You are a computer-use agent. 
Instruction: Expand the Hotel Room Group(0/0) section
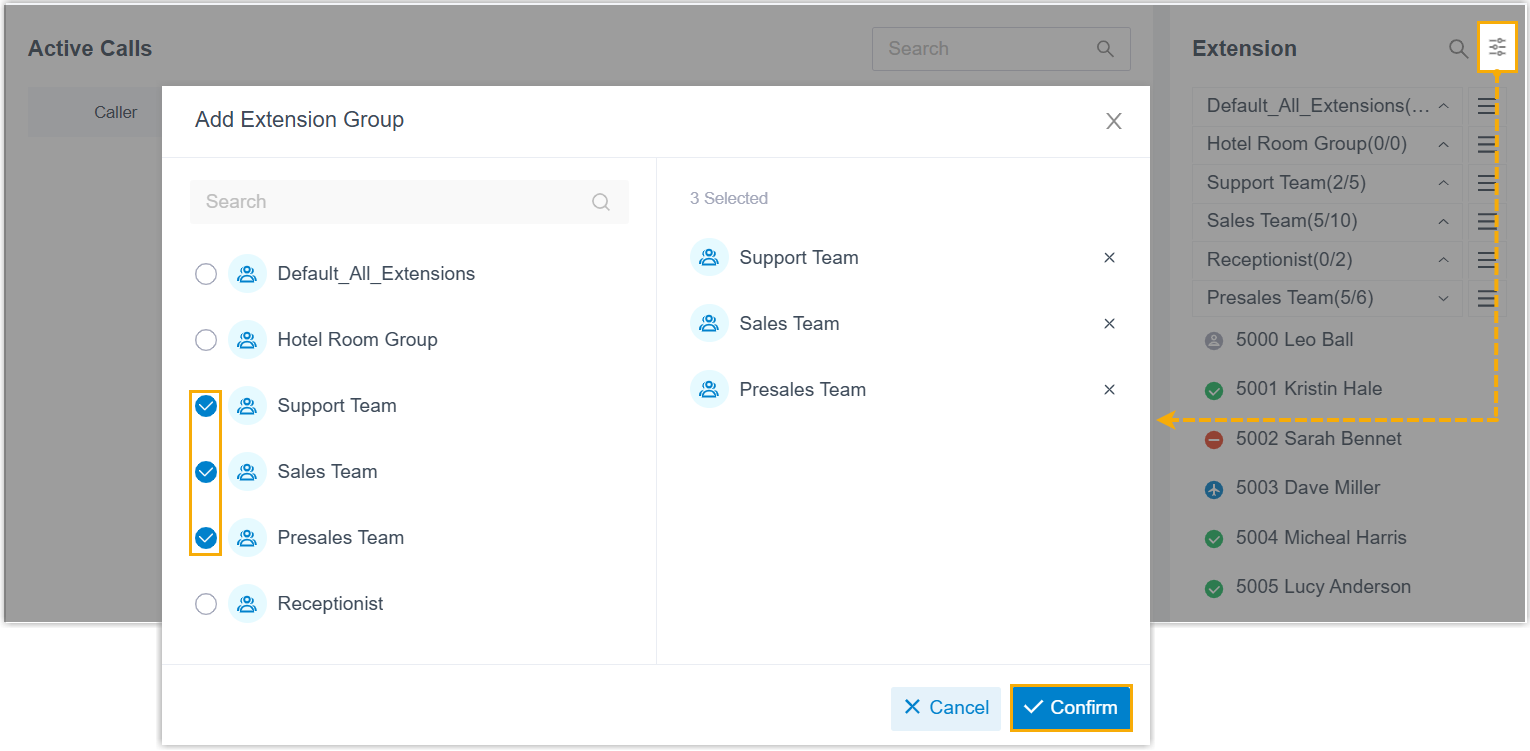pyautogui.click(x=1443, y=145)
